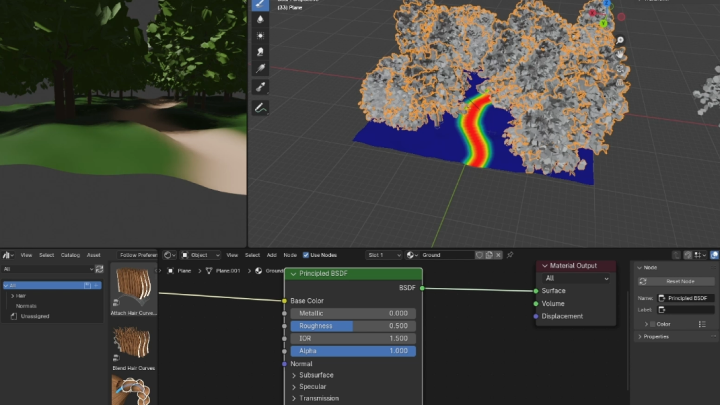Select the Unassigned catalog
720x405 pixels.
click(35, 316)
